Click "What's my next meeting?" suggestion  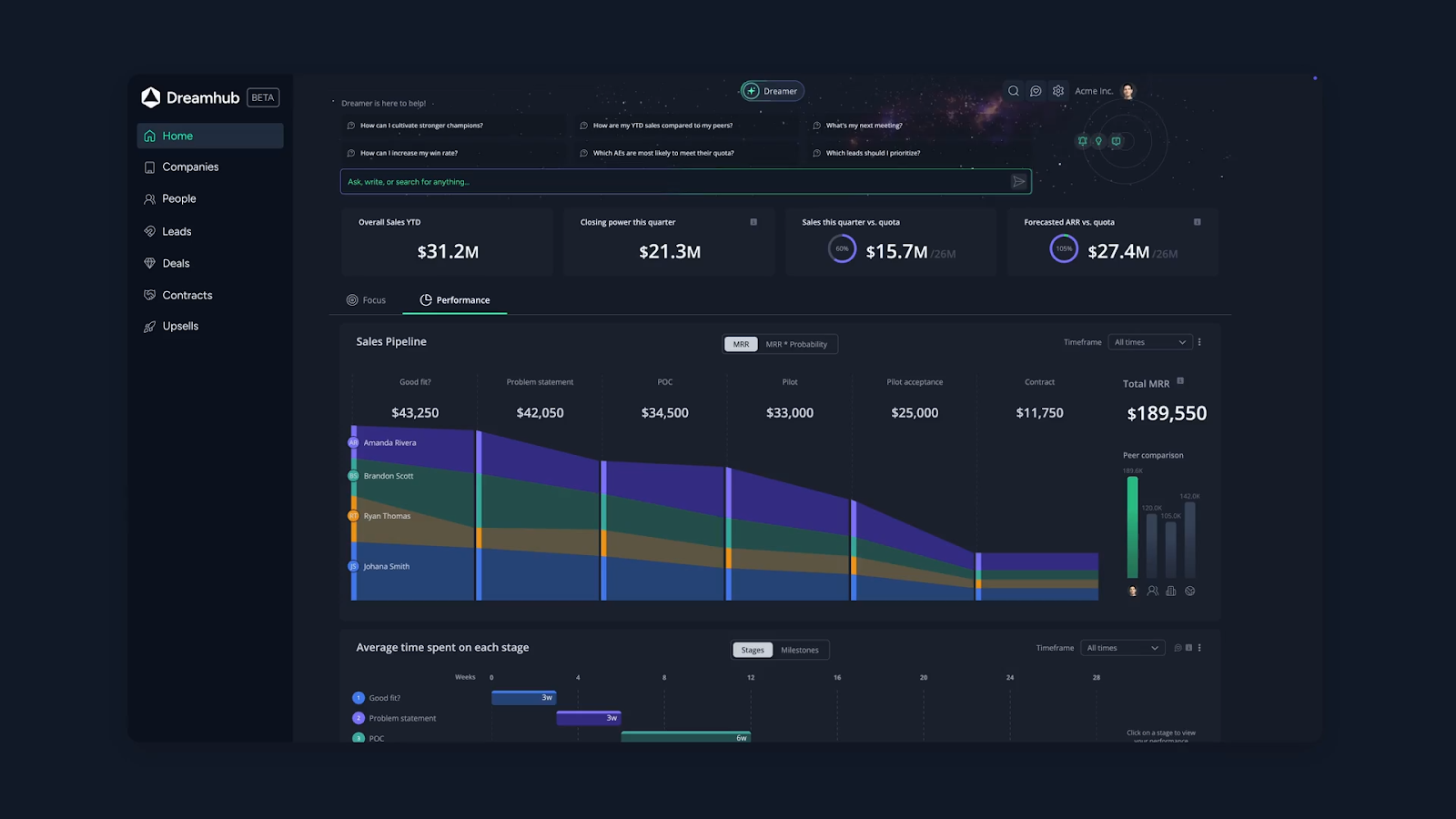pos(864,126)
